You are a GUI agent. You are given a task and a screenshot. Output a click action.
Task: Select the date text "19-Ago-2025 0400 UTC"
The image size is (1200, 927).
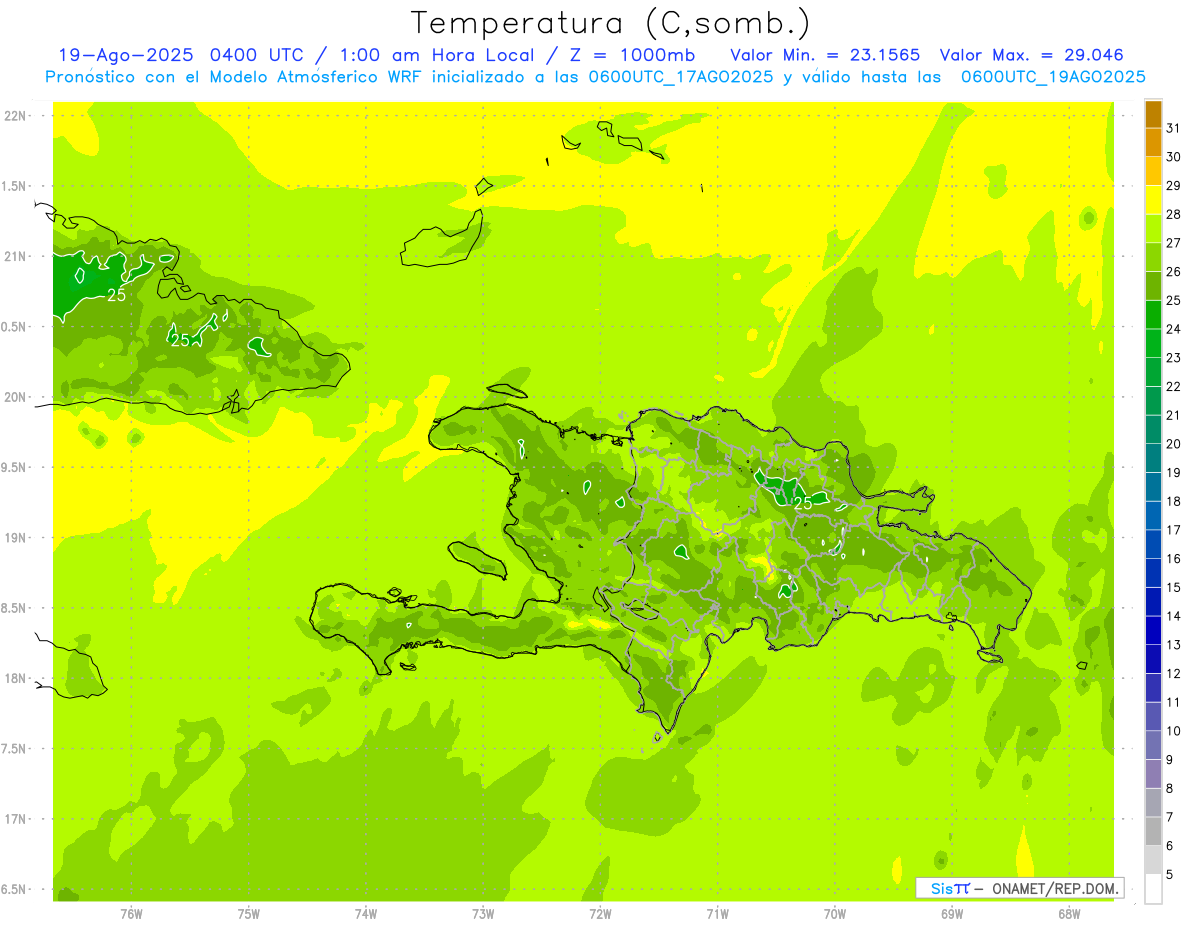[x=180, y=55]
